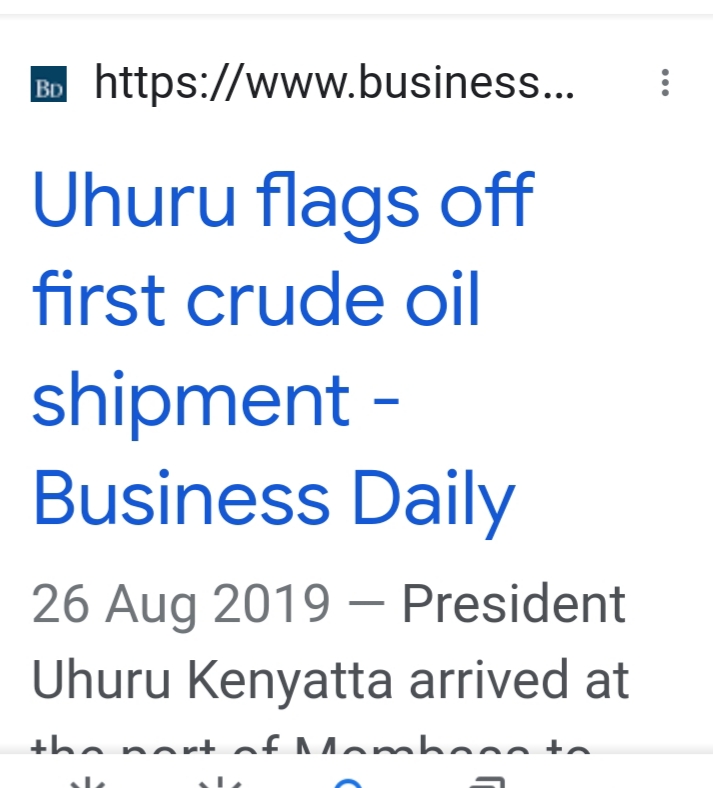Viewport: 713px width, 788px height.
Task: Click the 'shipment -' headline line
Action: (x=216, y=402)
